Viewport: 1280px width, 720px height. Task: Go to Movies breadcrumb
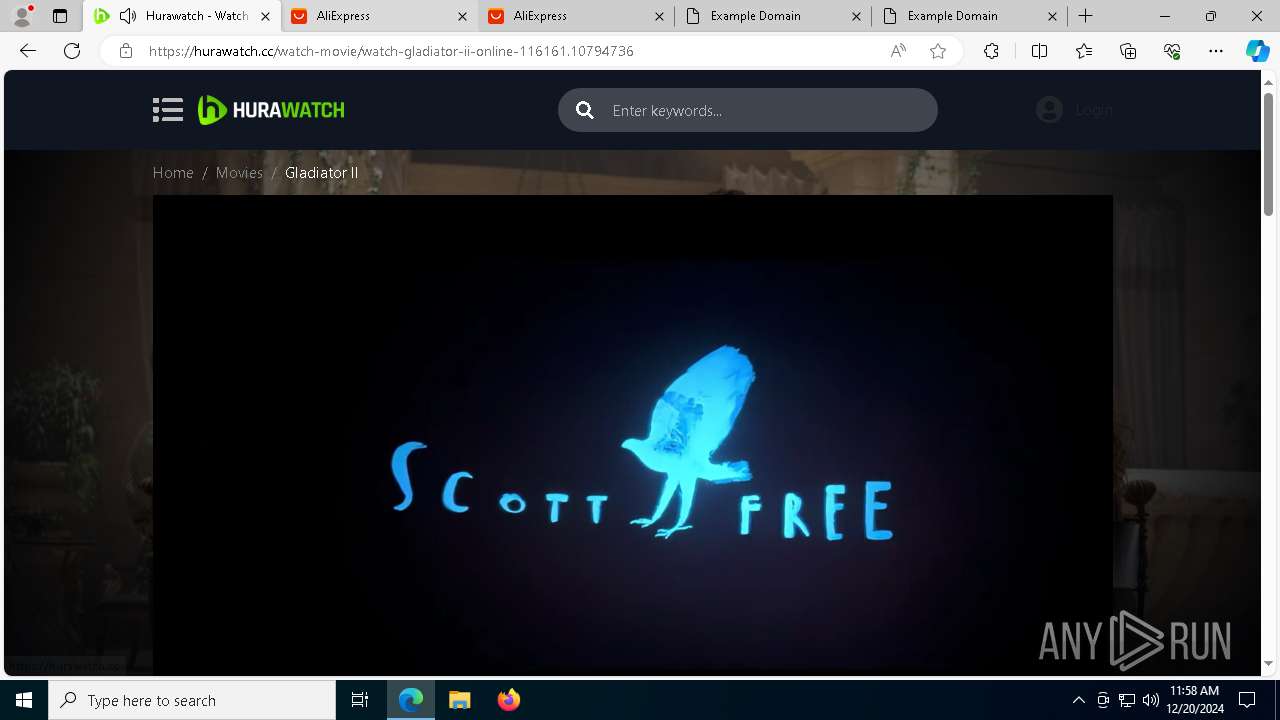(x=239, y=173)
